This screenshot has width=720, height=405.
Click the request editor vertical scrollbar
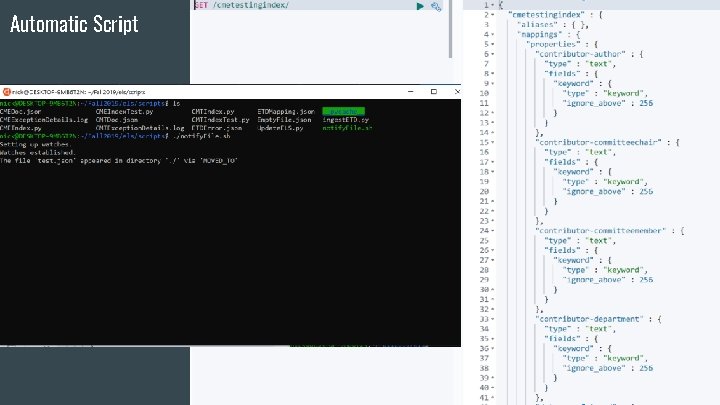point(450,29)
